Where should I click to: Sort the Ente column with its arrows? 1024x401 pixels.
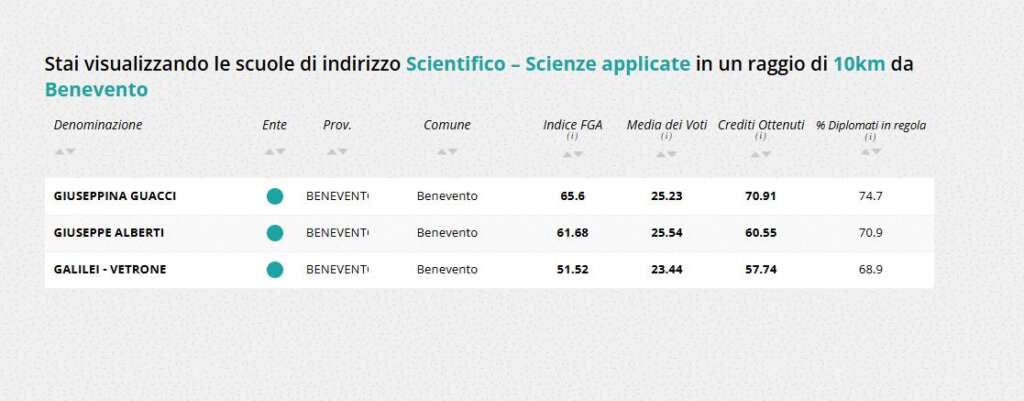(x=274, y=152)
